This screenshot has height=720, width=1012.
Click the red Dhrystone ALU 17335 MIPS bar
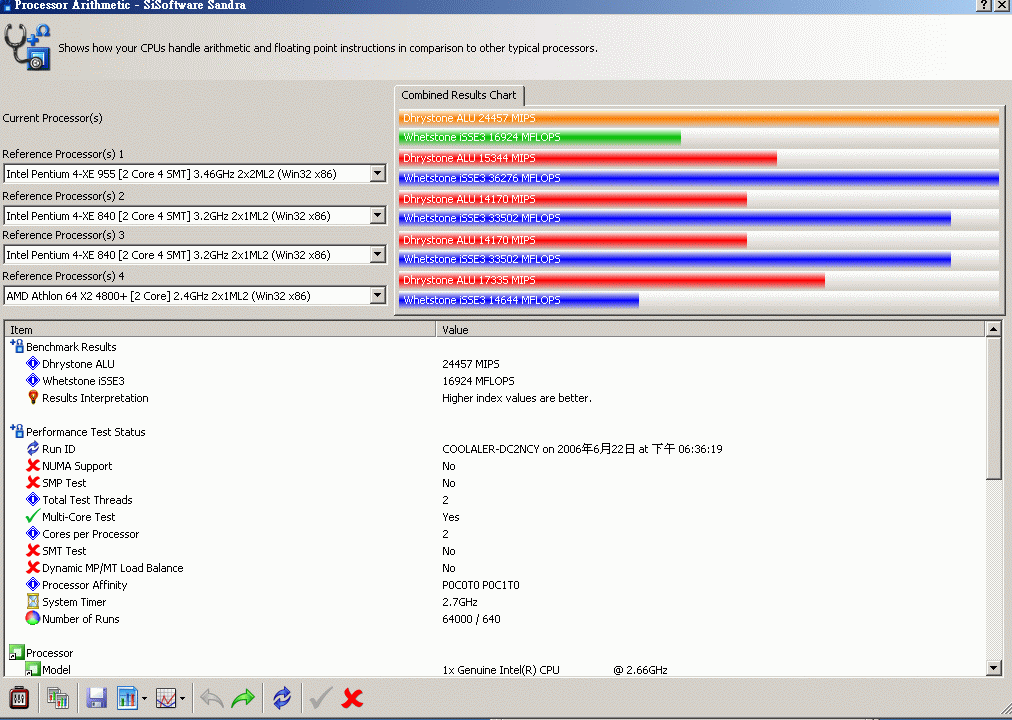coord(612,280)
